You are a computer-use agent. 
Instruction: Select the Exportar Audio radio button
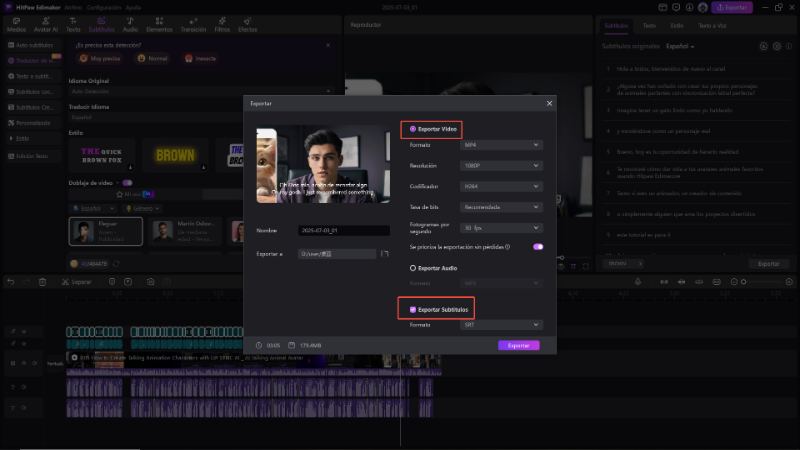(x=413, y=268)
